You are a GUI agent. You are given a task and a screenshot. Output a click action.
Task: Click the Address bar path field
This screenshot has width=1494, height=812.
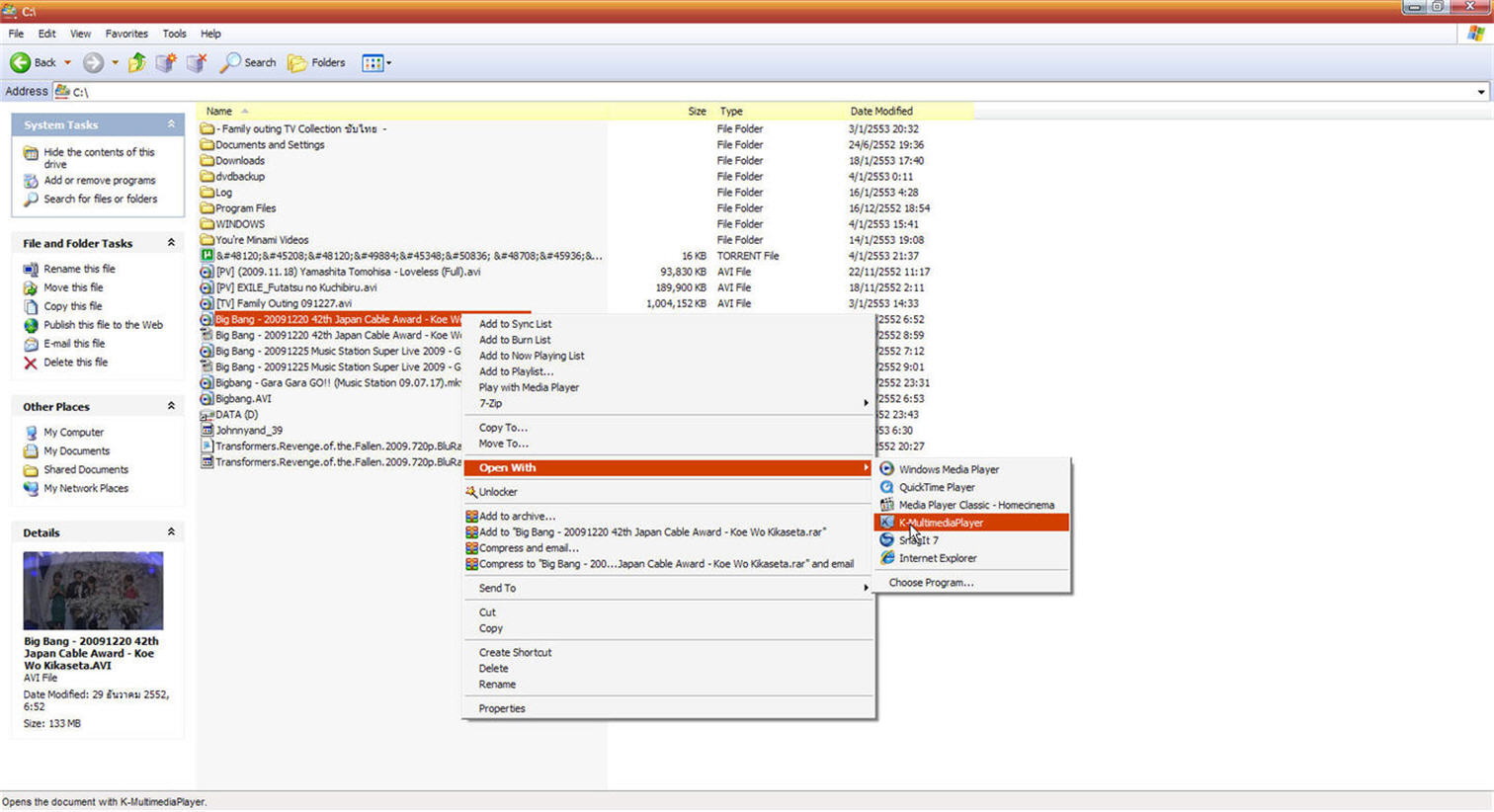point(771,92)
